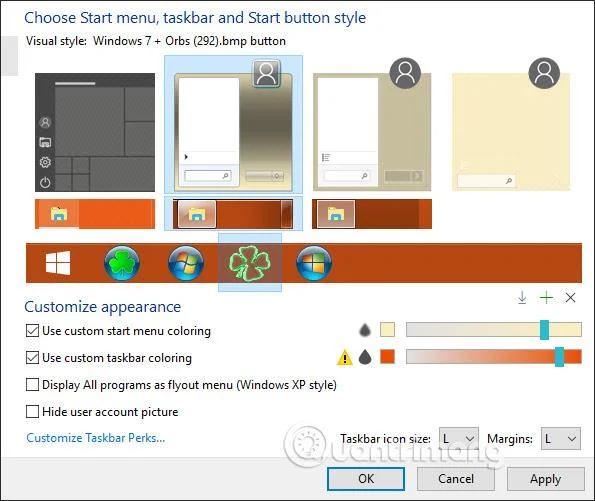The image size is (595, 501).
Task: Enable Hide user account picture
Action: point(32,411)
